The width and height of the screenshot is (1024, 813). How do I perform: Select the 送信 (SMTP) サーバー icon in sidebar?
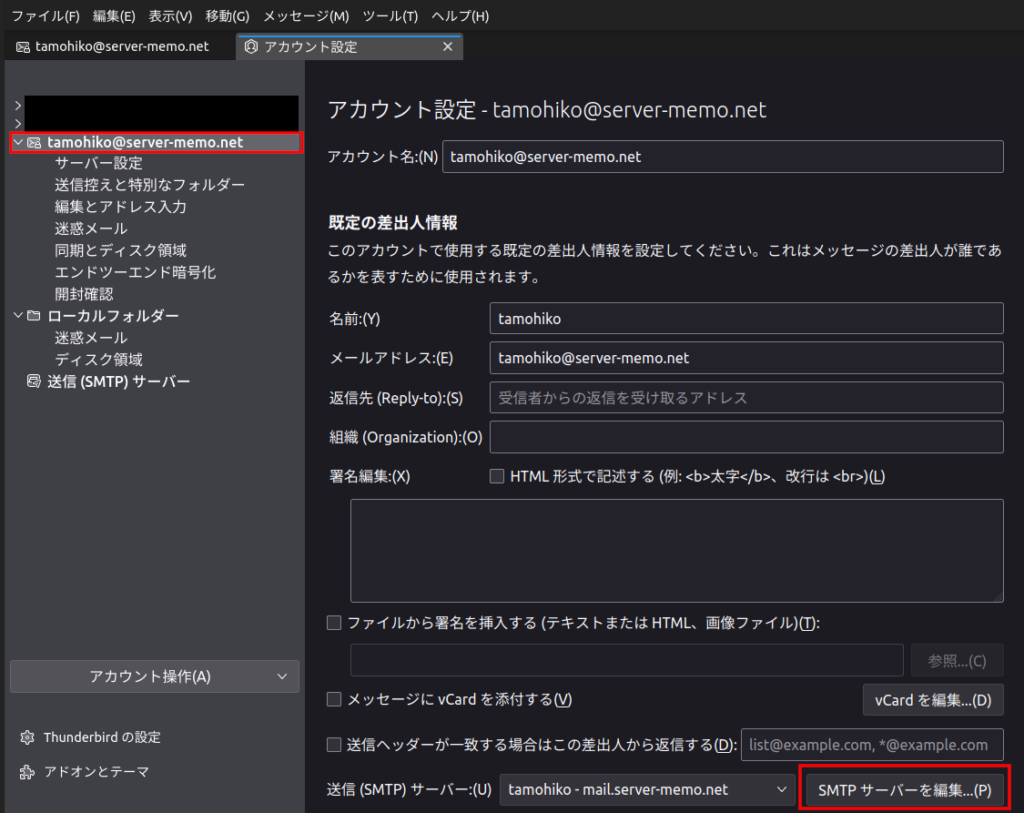[34, 381]
